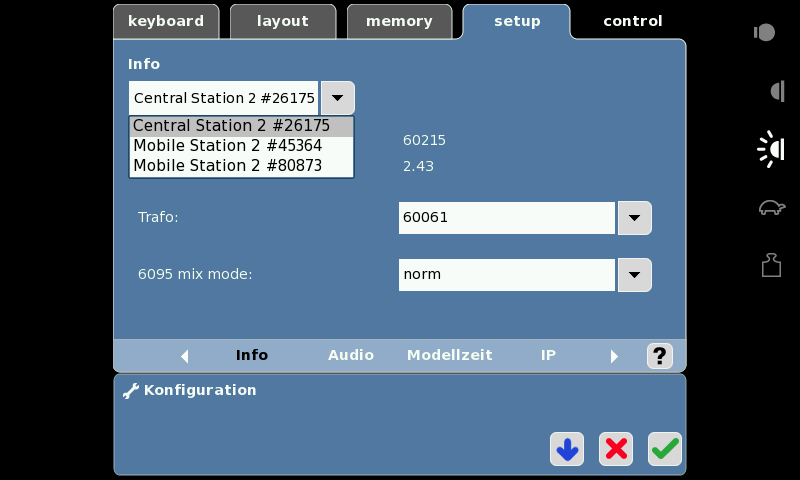The width and height of the screenshot is (800, 480).
Task: Open the Audio setup section
Action: (x=351, y=355)
